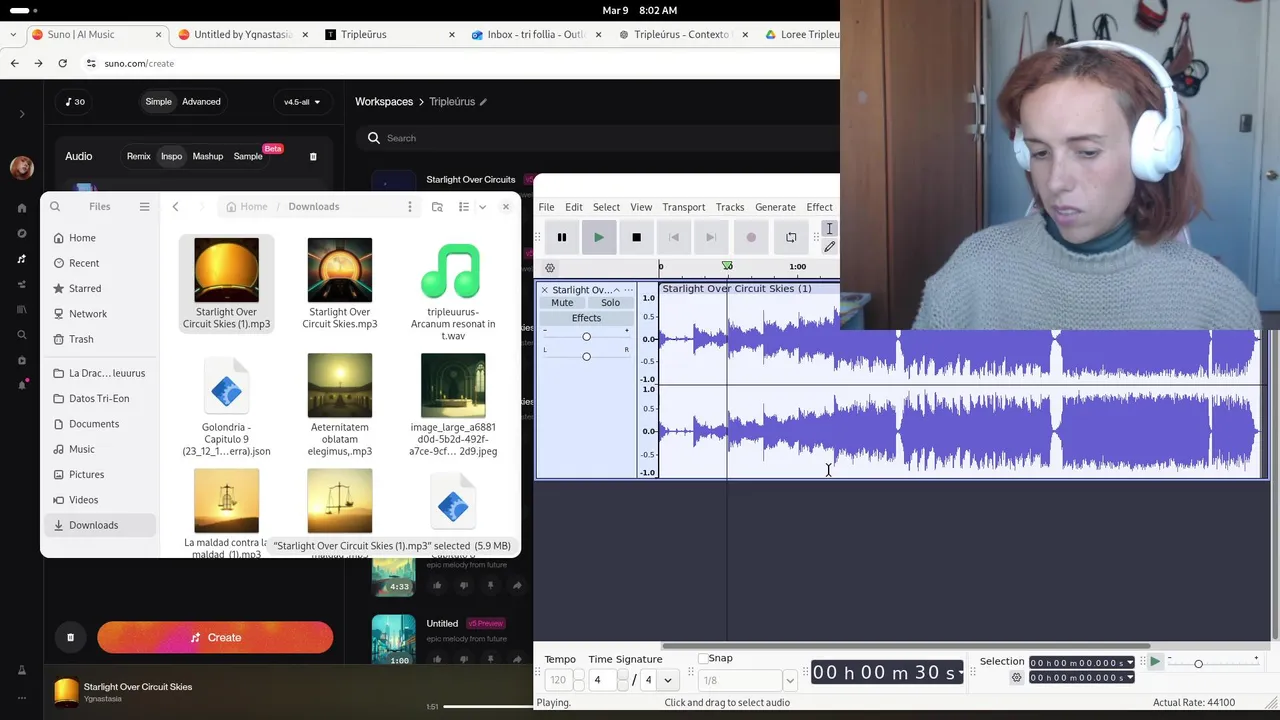This screenshot has width=1280, height=720.
Task: Click search-folder icon in Files header
Action: [437, 206]
